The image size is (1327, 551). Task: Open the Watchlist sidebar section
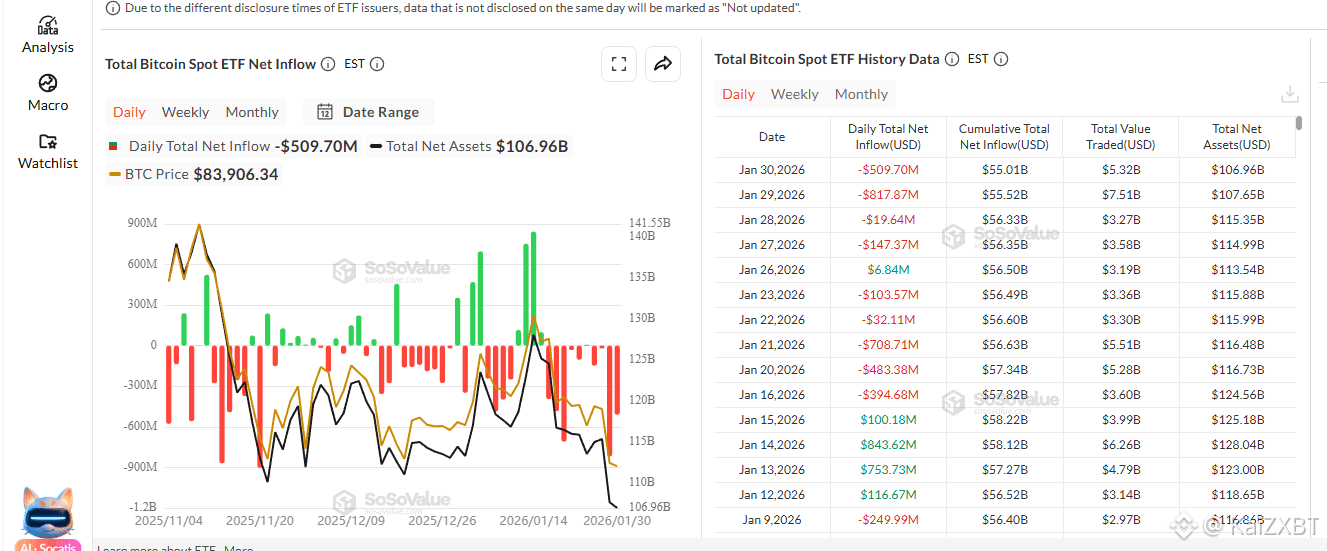48,151
